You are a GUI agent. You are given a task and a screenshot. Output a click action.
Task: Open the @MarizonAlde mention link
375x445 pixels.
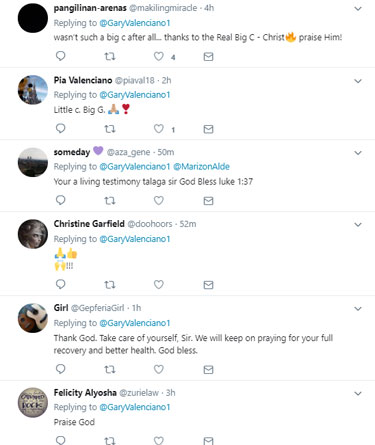click(202, 167)
